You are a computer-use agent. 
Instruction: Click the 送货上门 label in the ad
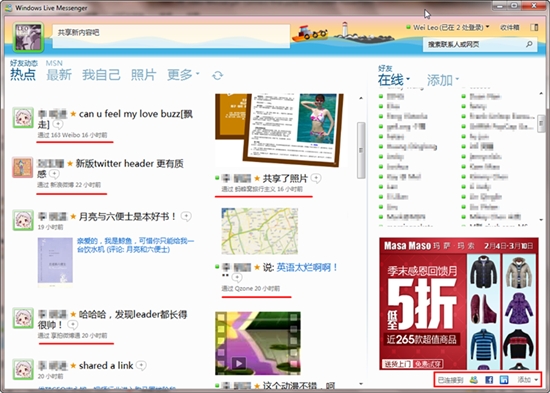click(397, 364)
